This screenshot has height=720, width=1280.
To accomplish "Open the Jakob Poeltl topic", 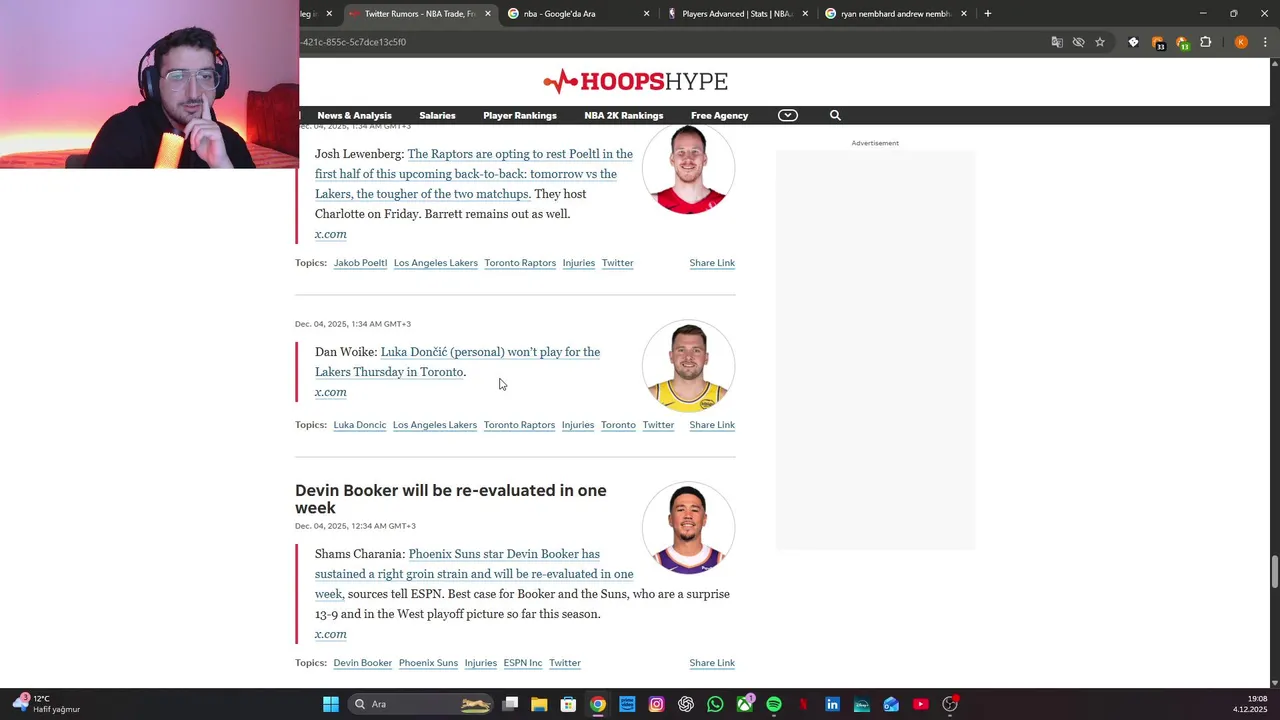I will tap(360, 263).
